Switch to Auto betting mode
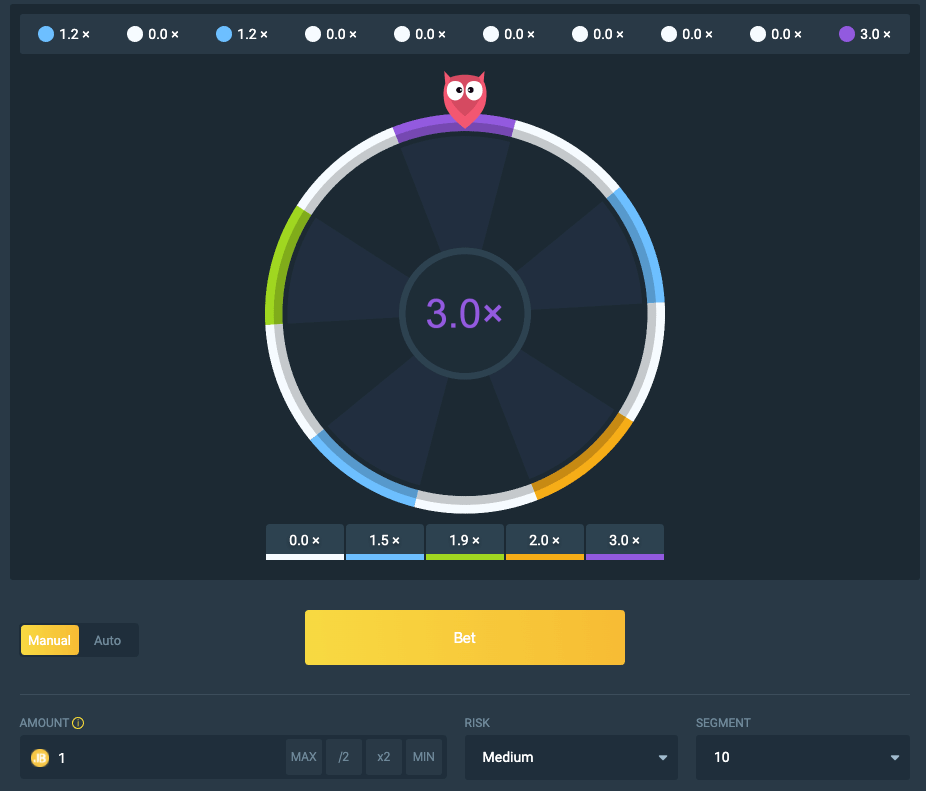Screen dimensions: 926x791 tap(107, 640)
